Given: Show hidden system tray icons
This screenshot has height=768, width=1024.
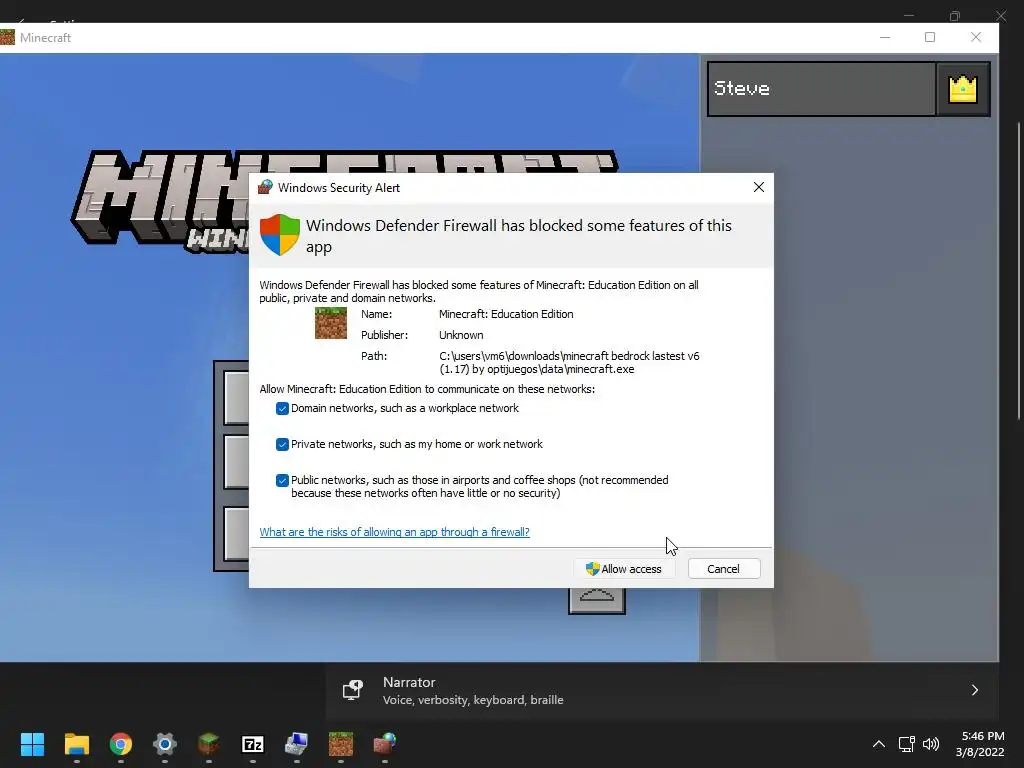Looking at the screenshot, I should (x=879, y=744).
